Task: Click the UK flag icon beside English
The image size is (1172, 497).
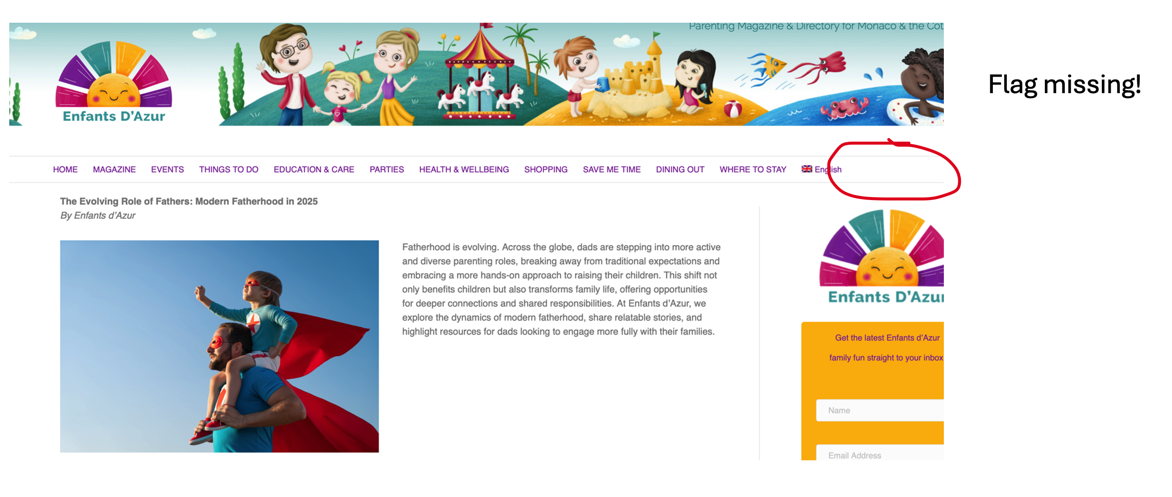Action: (806, 169)
